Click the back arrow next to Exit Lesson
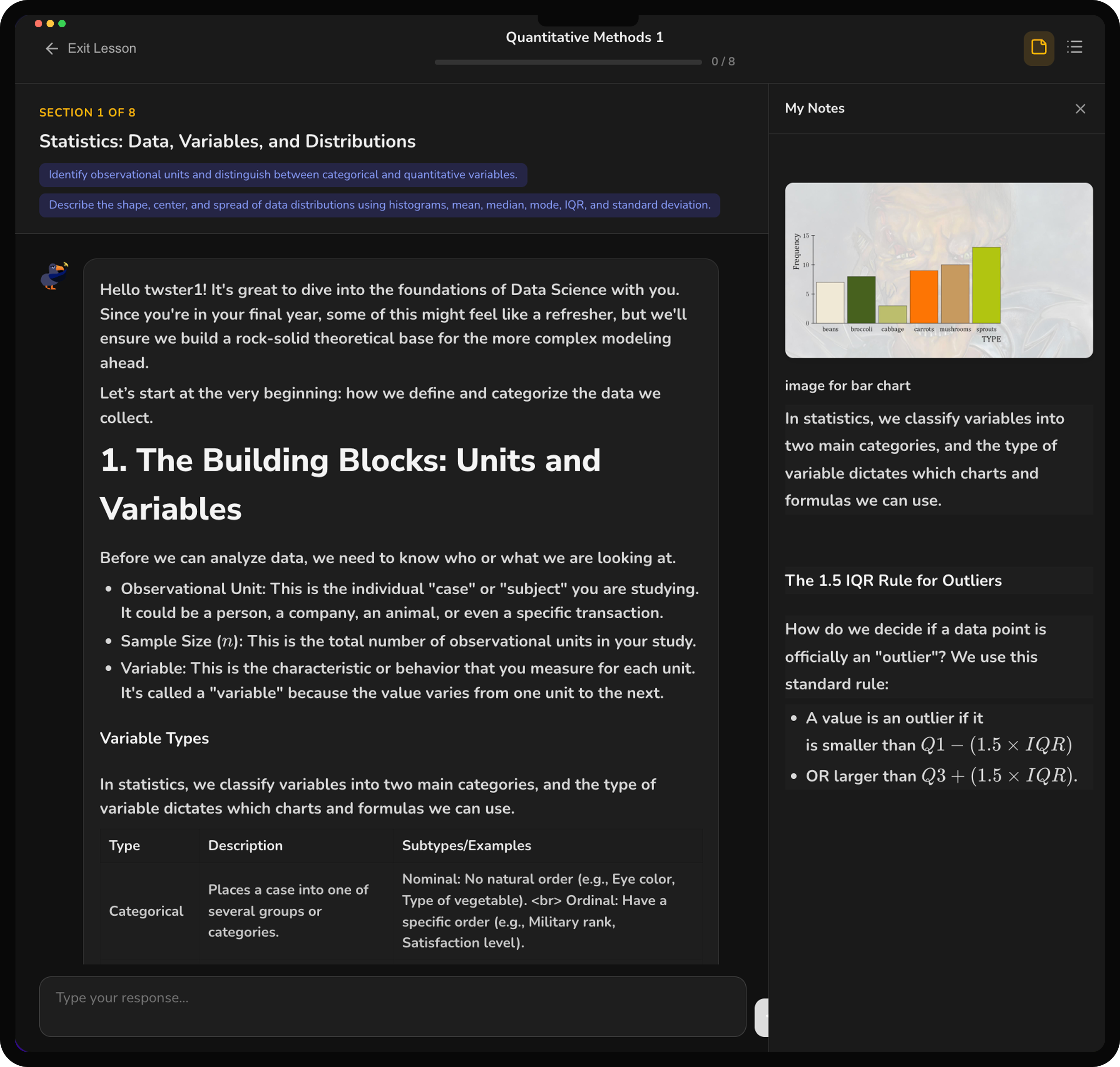1120x1067 pixels. click(x=52, y=48)
